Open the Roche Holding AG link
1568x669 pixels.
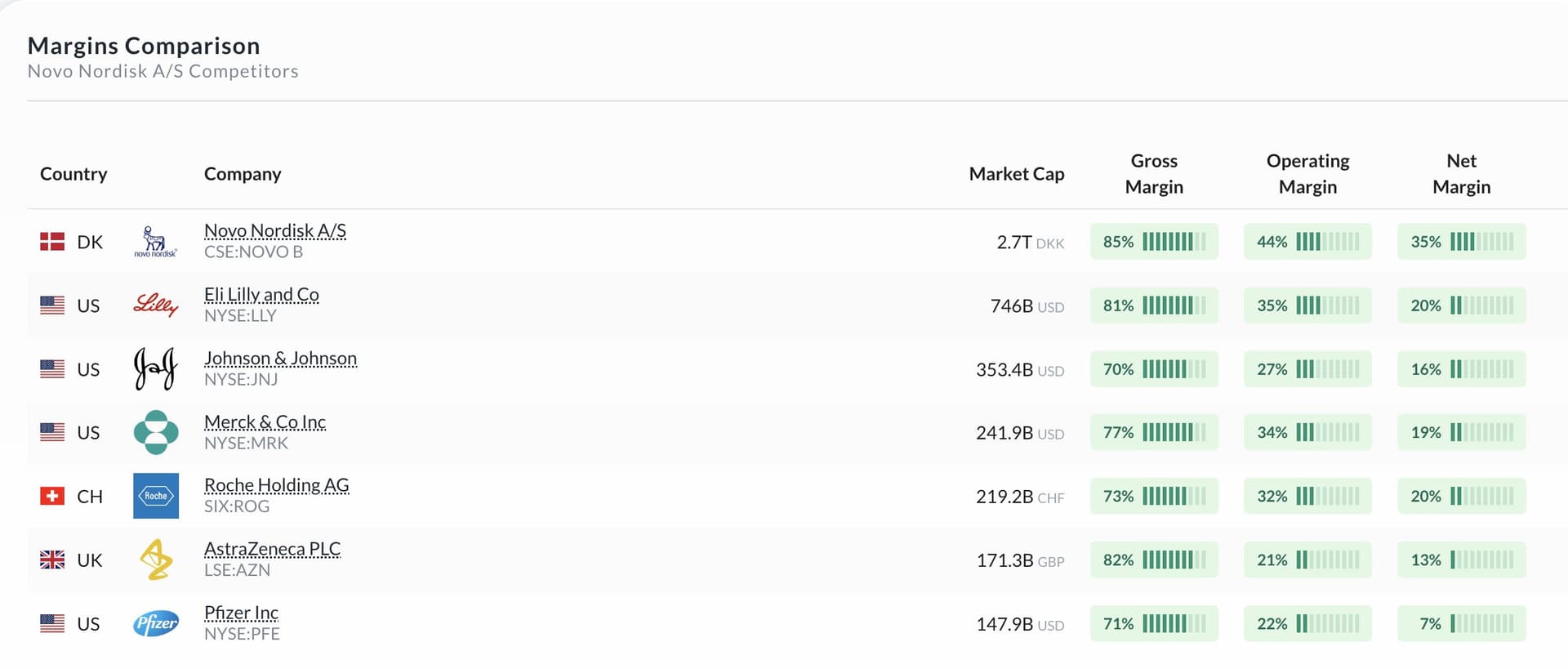(276, 485)
